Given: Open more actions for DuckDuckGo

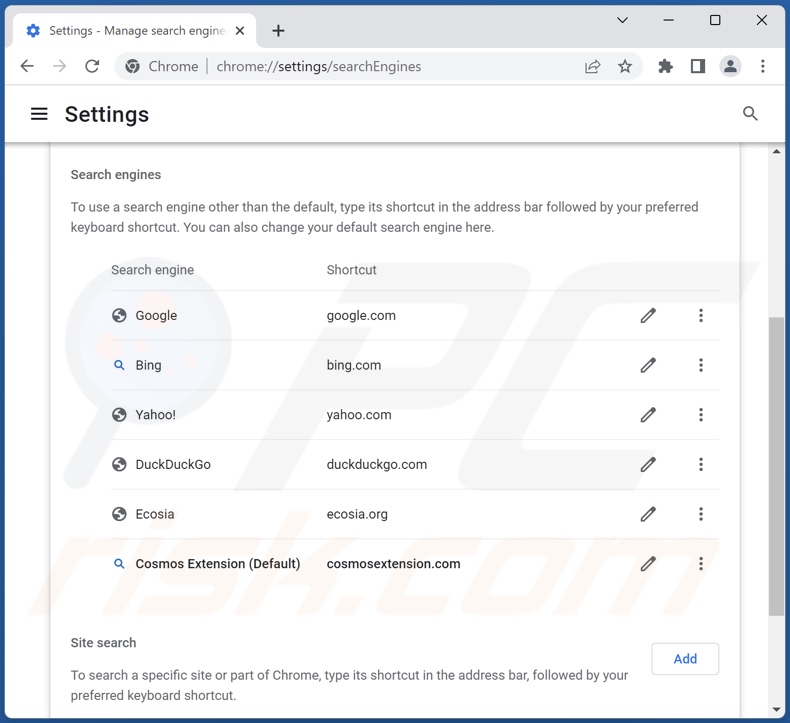Looking at the screenshot, I should (x=701, y=464).
